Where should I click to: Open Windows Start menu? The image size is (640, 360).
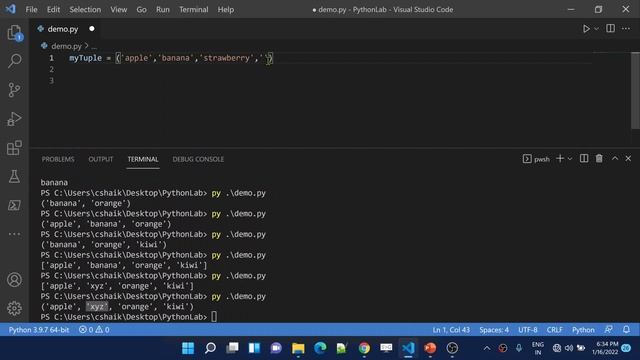click(x=188, y=348)
